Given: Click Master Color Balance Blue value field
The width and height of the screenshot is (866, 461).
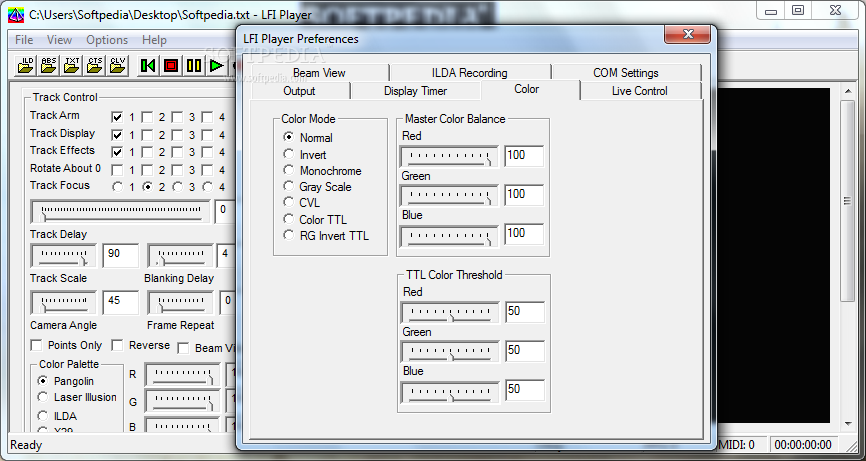Looking at the screenshot, I should tap(524, 235).
